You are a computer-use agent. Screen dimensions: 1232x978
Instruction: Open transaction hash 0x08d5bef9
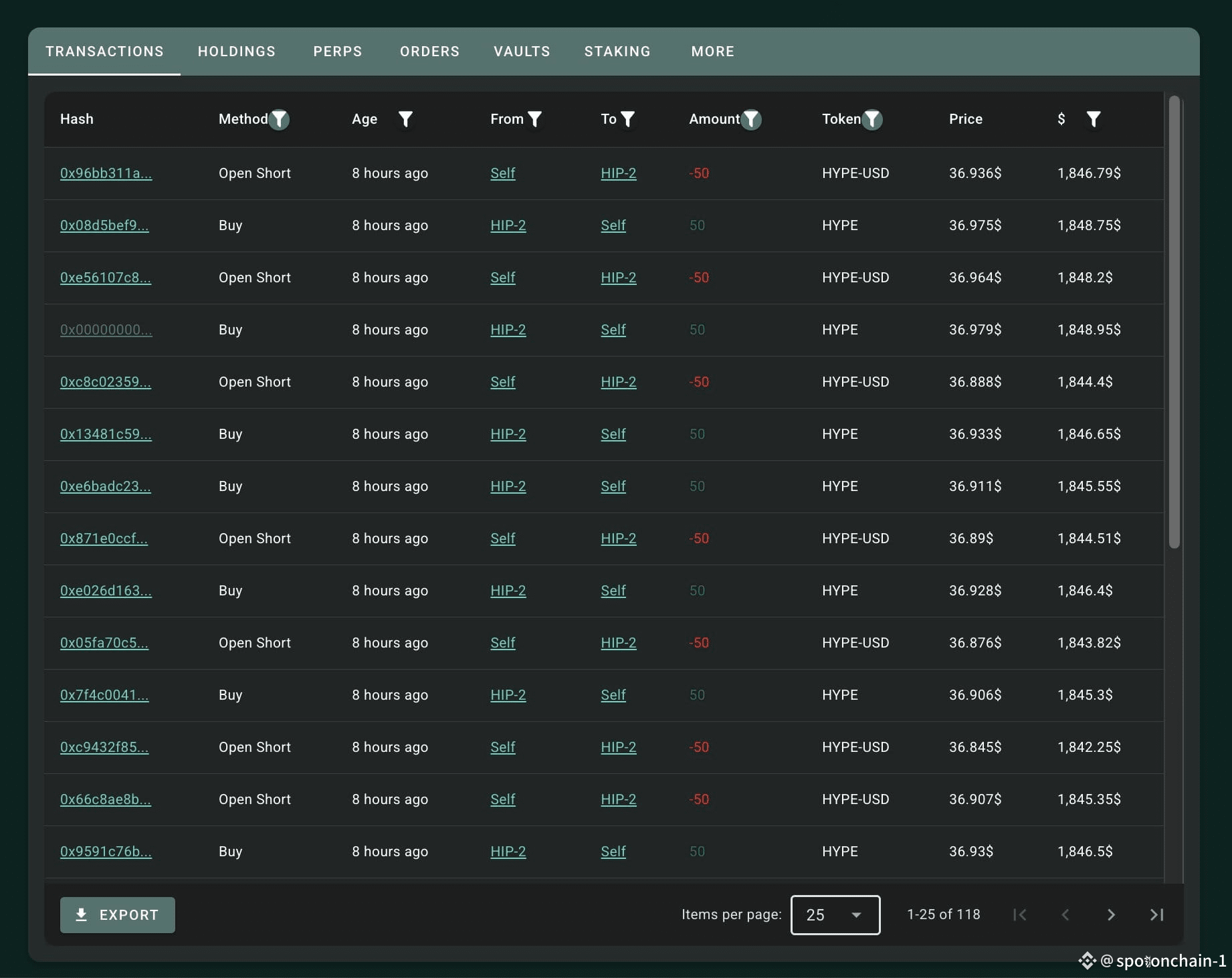104,225
